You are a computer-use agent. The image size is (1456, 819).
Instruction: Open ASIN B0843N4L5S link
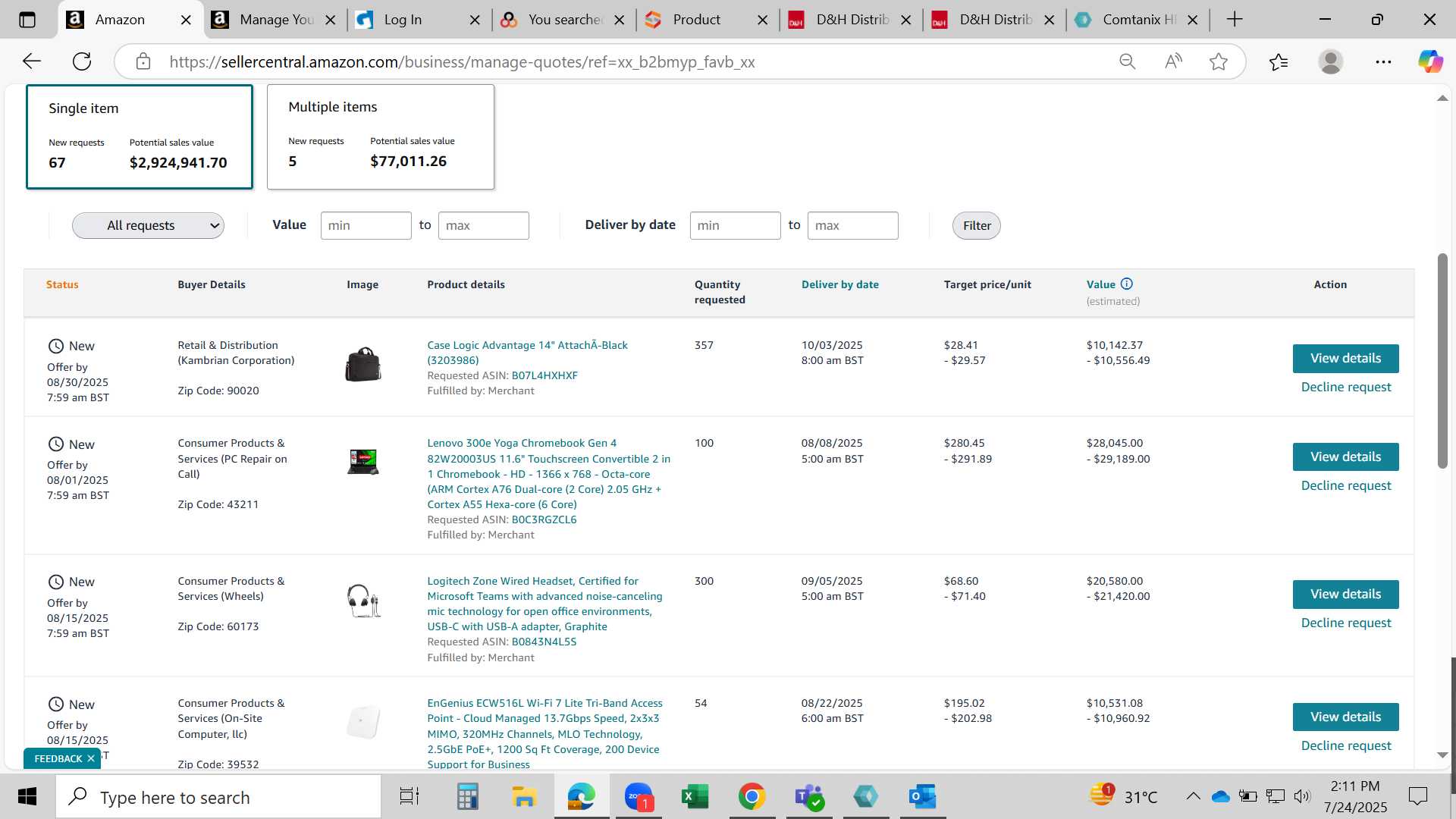coord(544,642)
